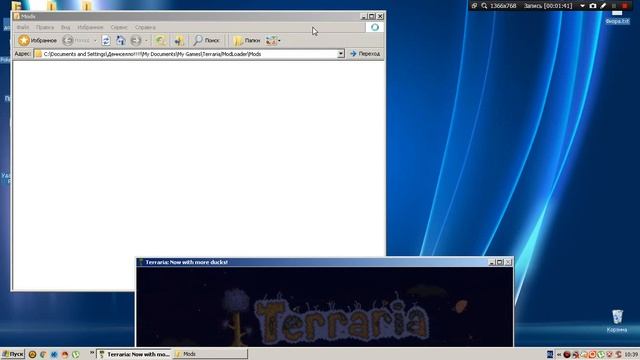Stop recording with the red button
Image resolution: width=640 pixels, height=360 pixels.
point(624,6)
